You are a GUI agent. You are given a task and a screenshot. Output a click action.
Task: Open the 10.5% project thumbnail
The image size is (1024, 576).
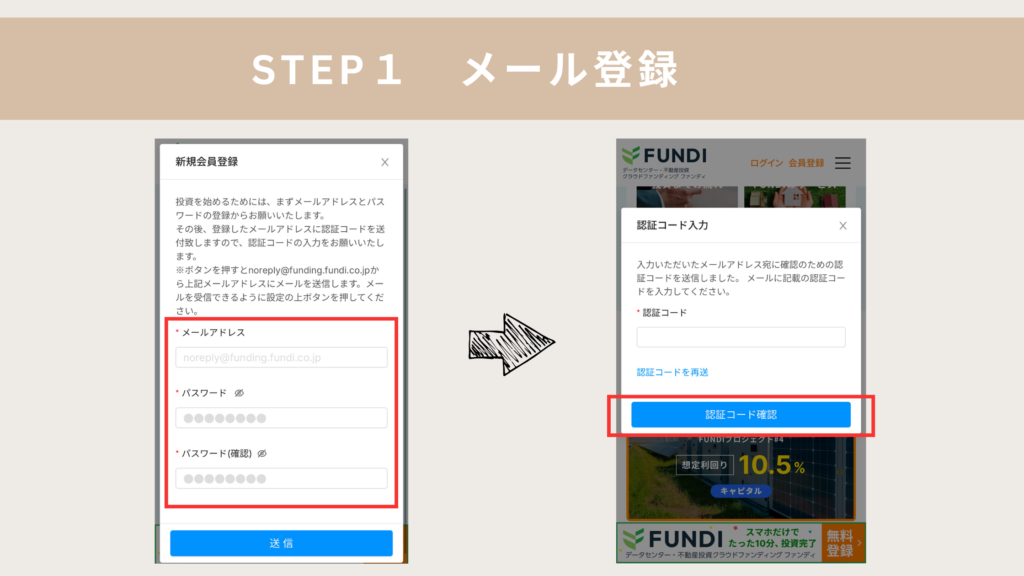pyautogui.click(x=741, y=477)
